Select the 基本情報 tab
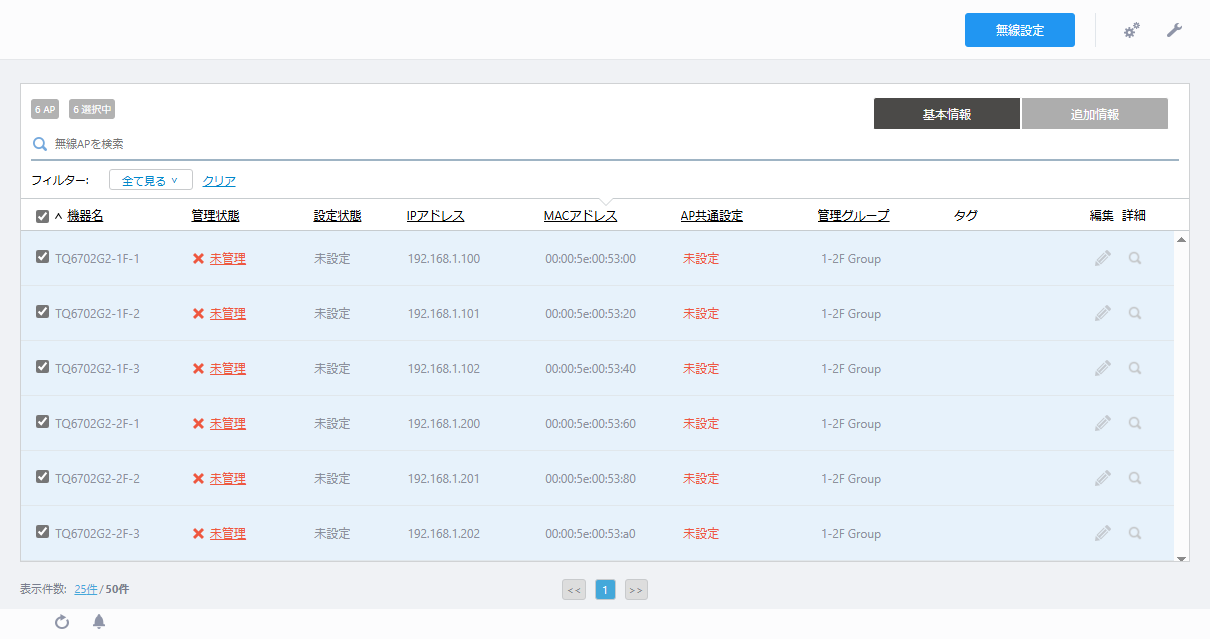Viewport: 1210px width, 639px height. (947, 114)
